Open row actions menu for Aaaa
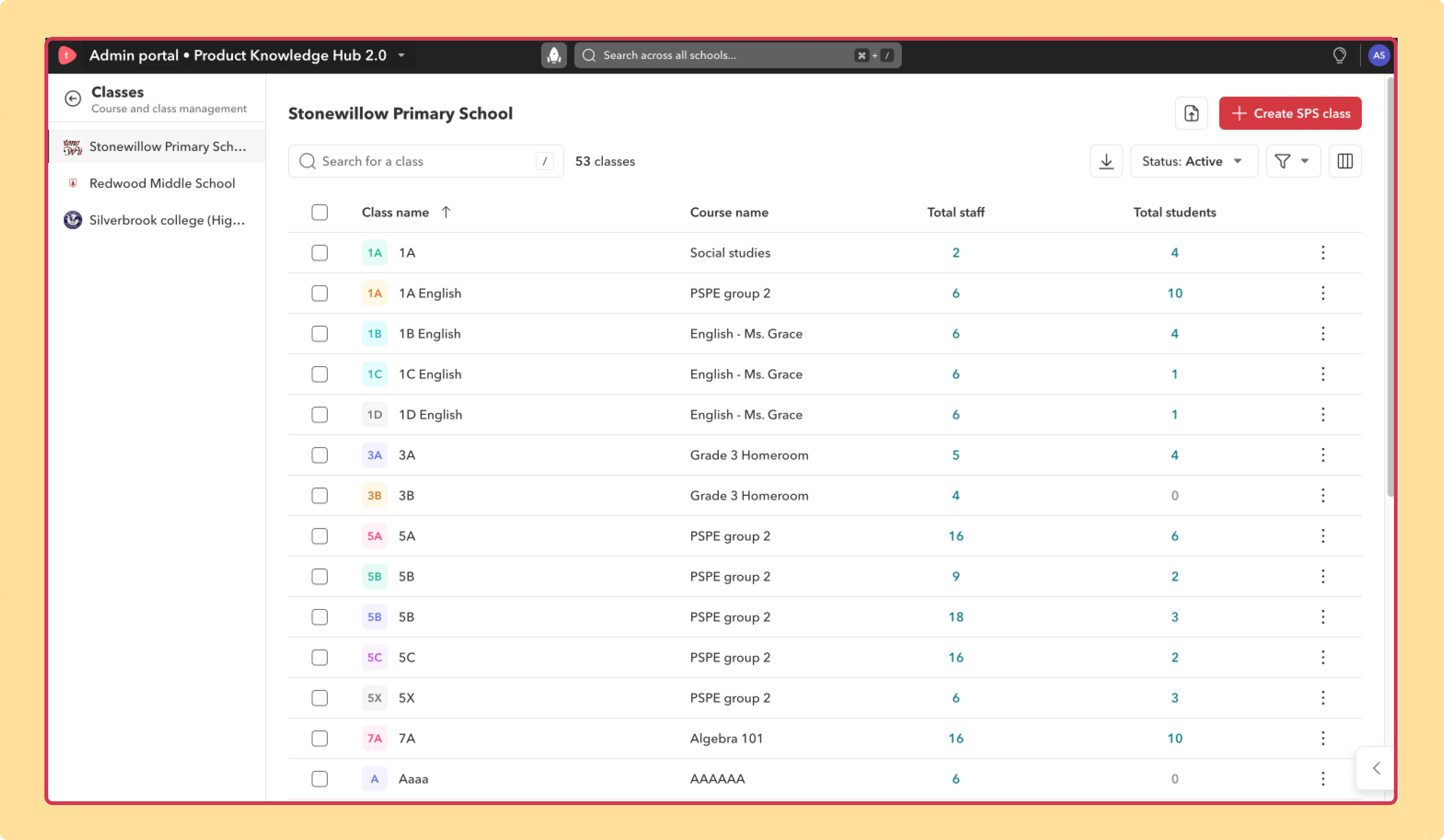Image resolution: width=1444 pixels, height=840 pixels. click(x=1323, y=779)
